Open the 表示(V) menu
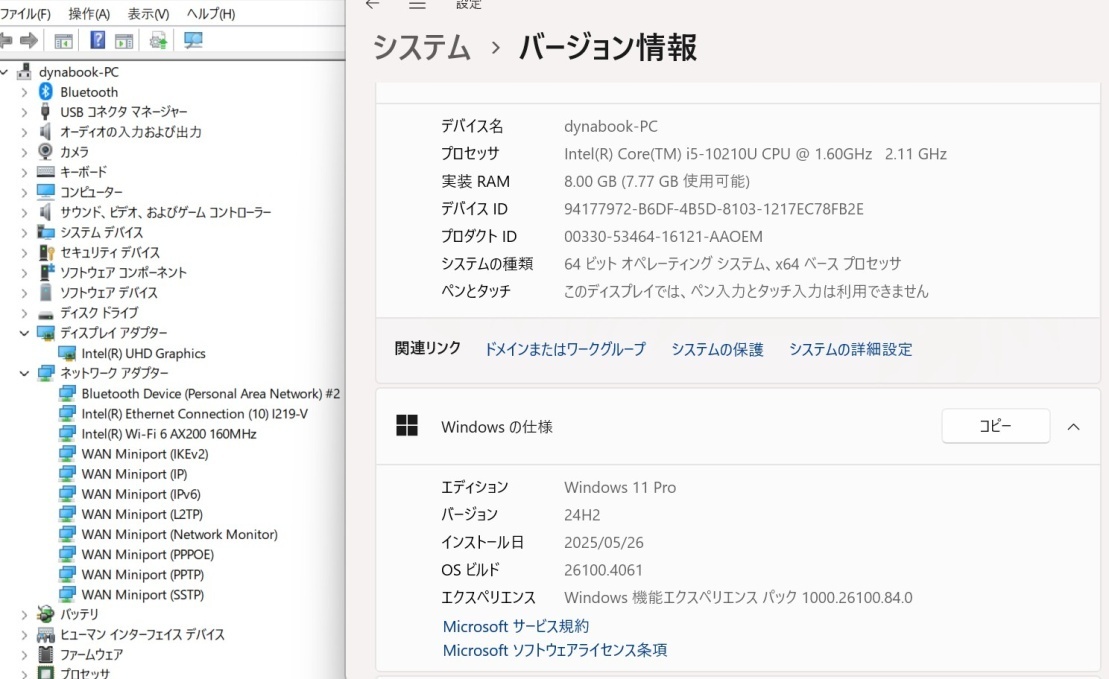 pos(148,14)
